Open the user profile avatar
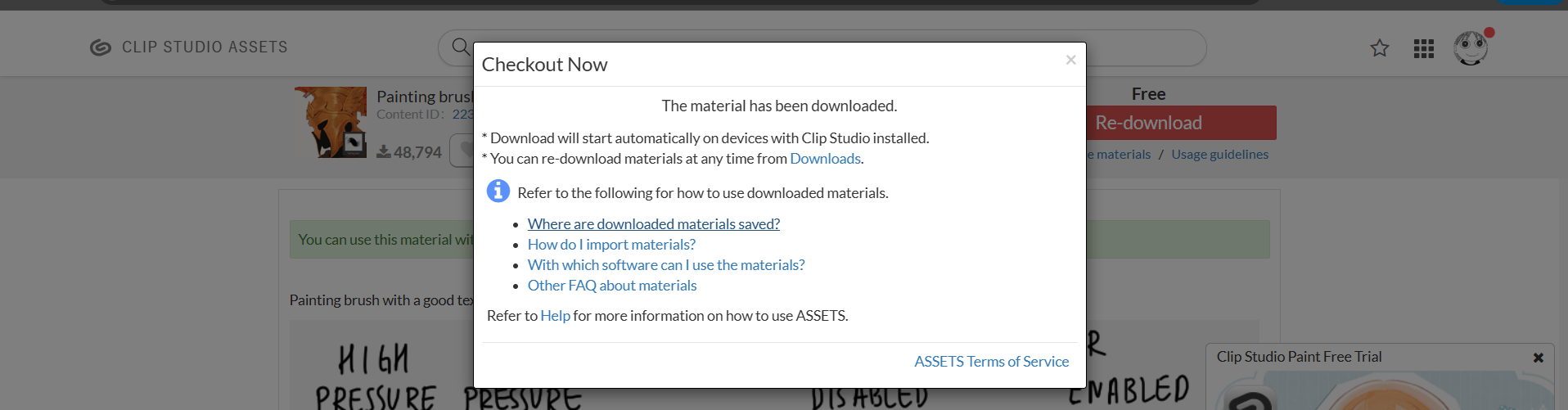Viewport: 1568px width, 410px height. (1471, 47)
